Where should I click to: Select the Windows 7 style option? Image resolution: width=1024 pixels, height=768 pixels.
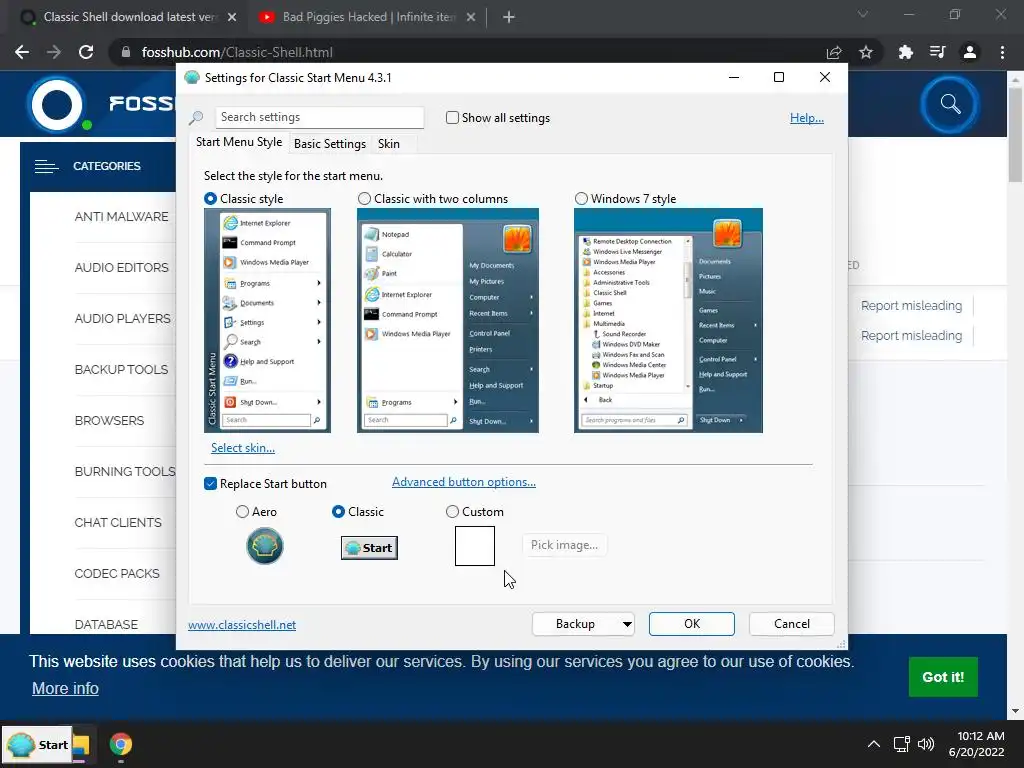581,199
